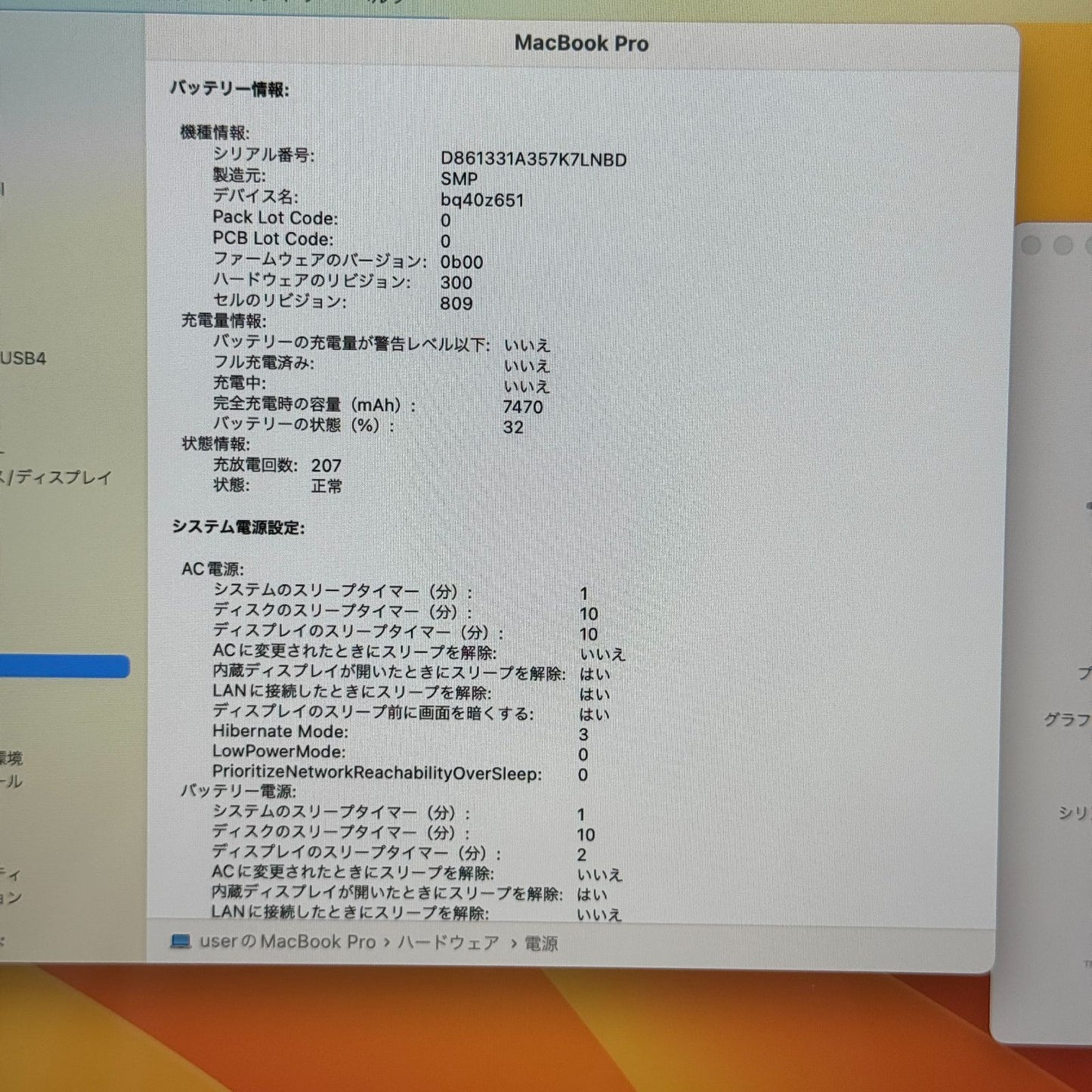
Task: Click the '充電量情報:' subheading
Action: [x=224, y=320]
